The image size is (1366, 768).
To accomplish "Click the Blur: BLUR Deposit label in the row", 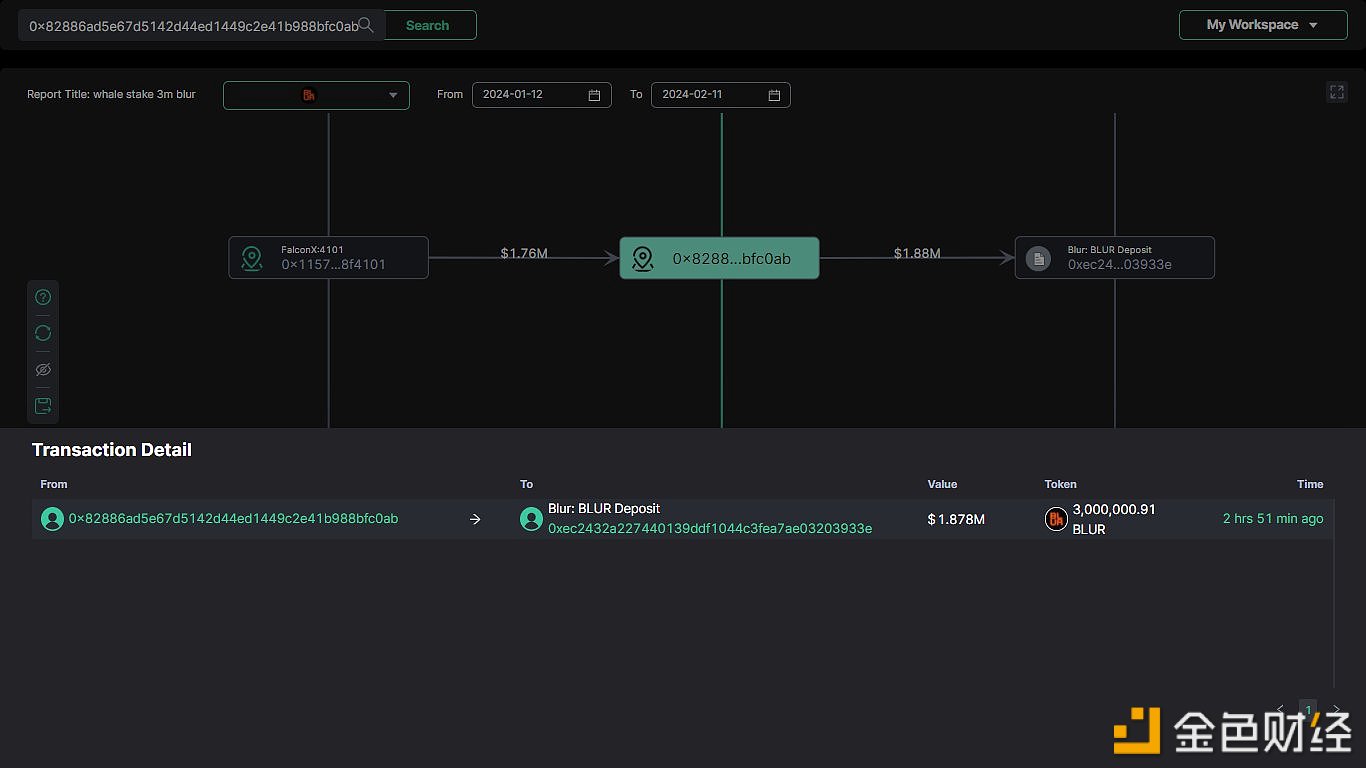I will (x=604, y=509).
